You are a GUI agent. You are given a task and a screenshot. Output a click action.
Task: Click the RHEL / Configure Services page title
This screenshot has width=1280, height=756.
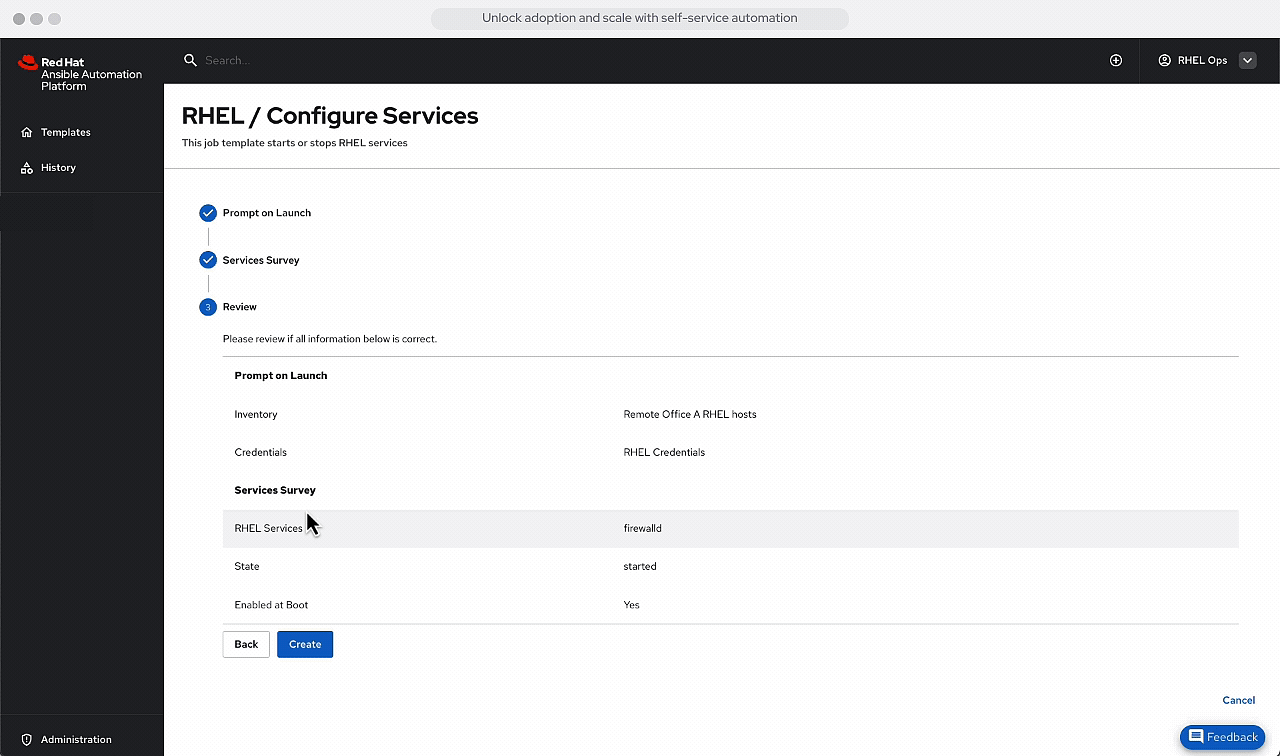pyautogui.click(x=330, y=116)
